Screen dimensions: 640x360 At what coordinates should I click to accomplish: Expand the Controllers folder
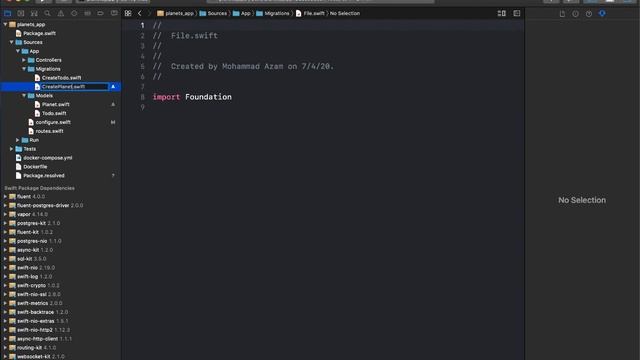coord(24,60)
